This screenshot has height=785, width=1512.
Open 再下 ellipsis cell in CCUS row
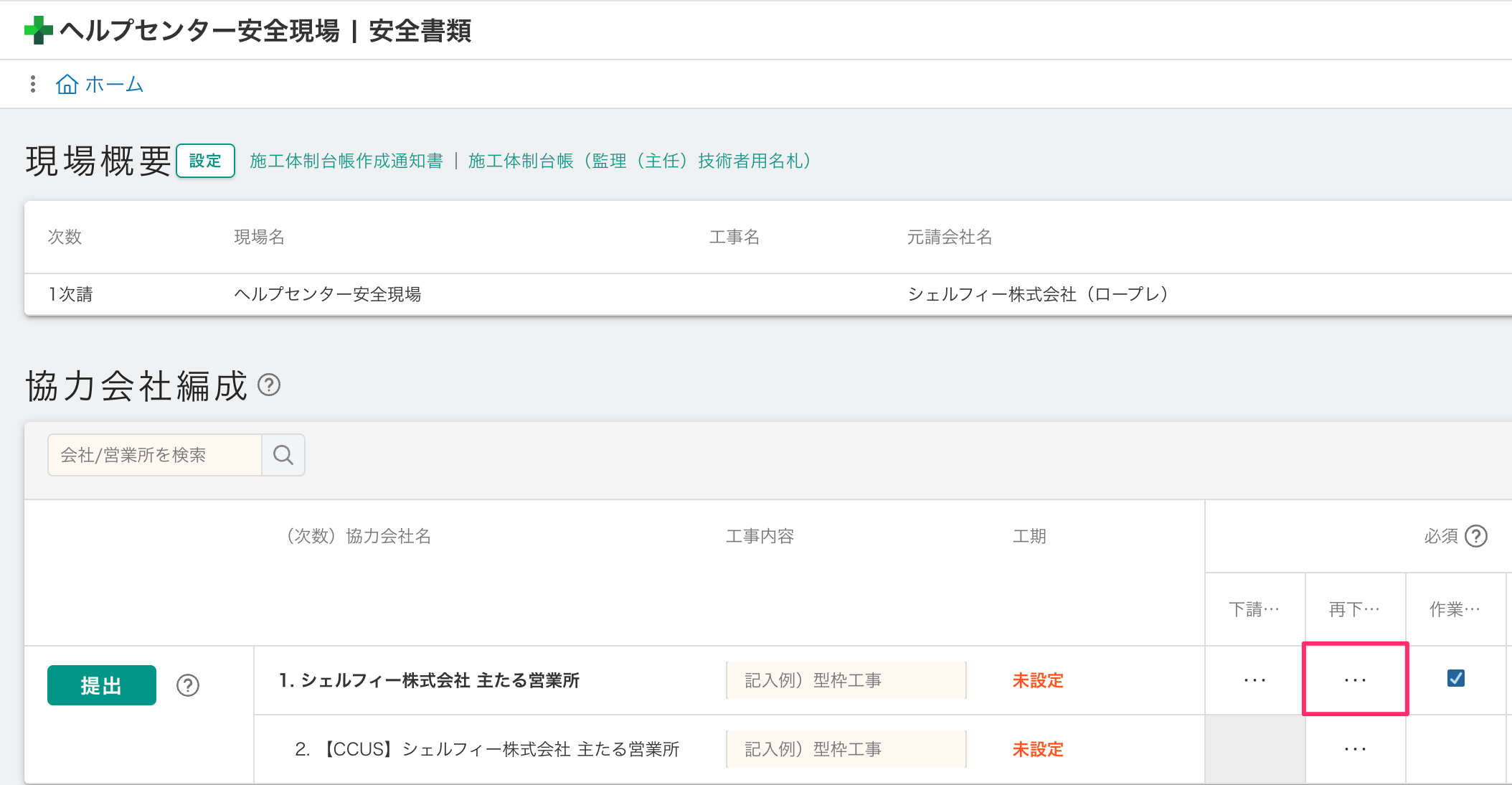(x=1355, y=749)
